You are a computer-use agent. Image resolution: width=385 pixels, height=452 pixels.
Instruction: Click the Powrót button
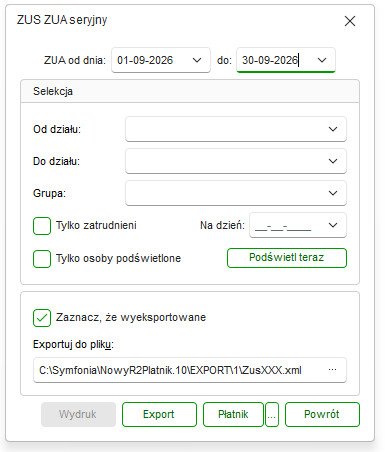(x=322, y=414)
